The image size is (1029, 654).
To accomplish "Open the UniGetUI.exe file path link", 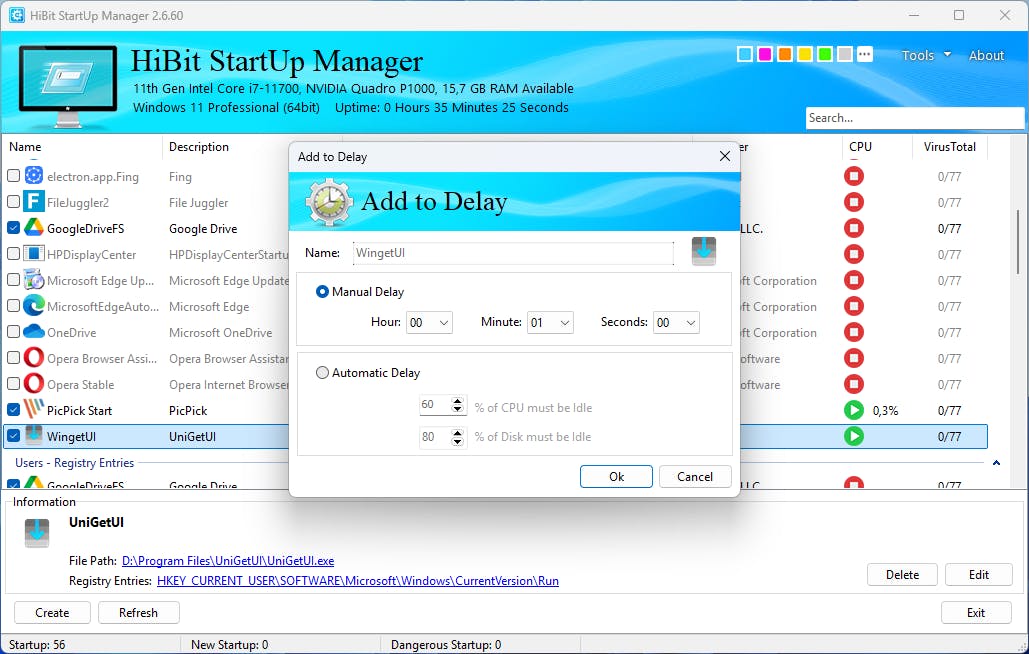I will click(x=228, y=561).
